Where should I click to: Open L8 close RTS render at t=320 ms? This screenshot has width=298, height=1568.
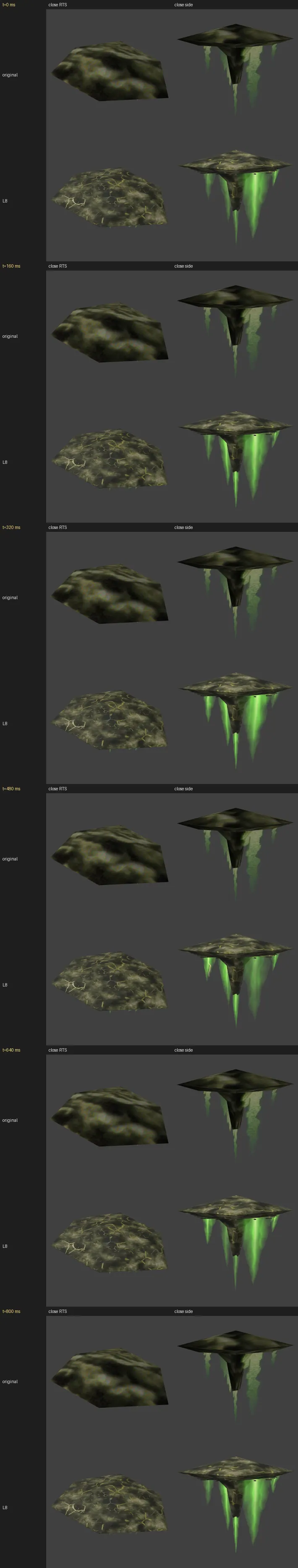click(x=109, y=721)
